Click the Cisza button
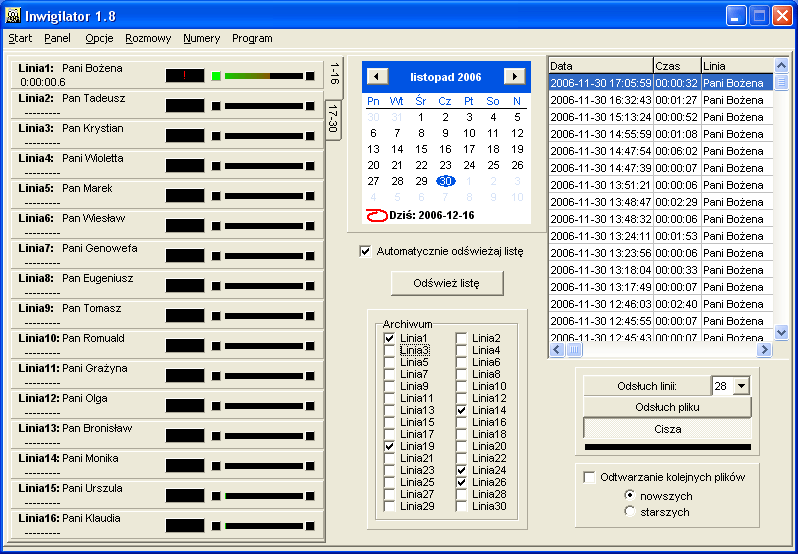798x554 pixels. point(667,429)
